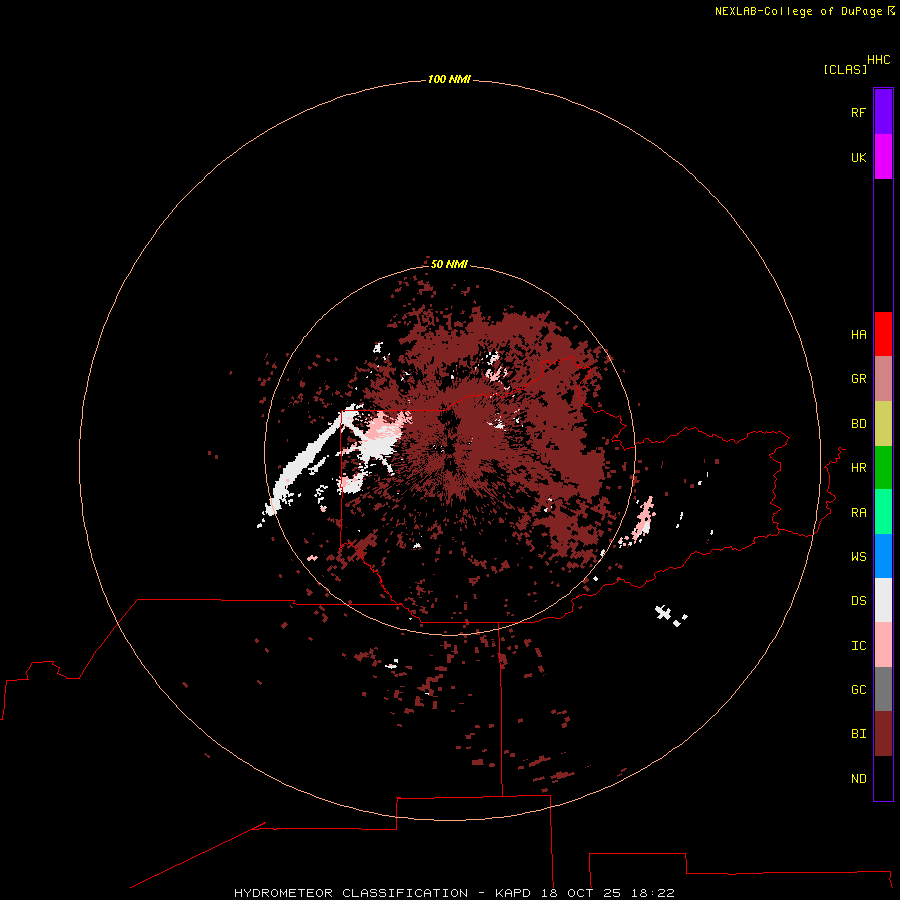Select the GR legend color block
The width and height of the screenshot is (900, 900).
883,379
